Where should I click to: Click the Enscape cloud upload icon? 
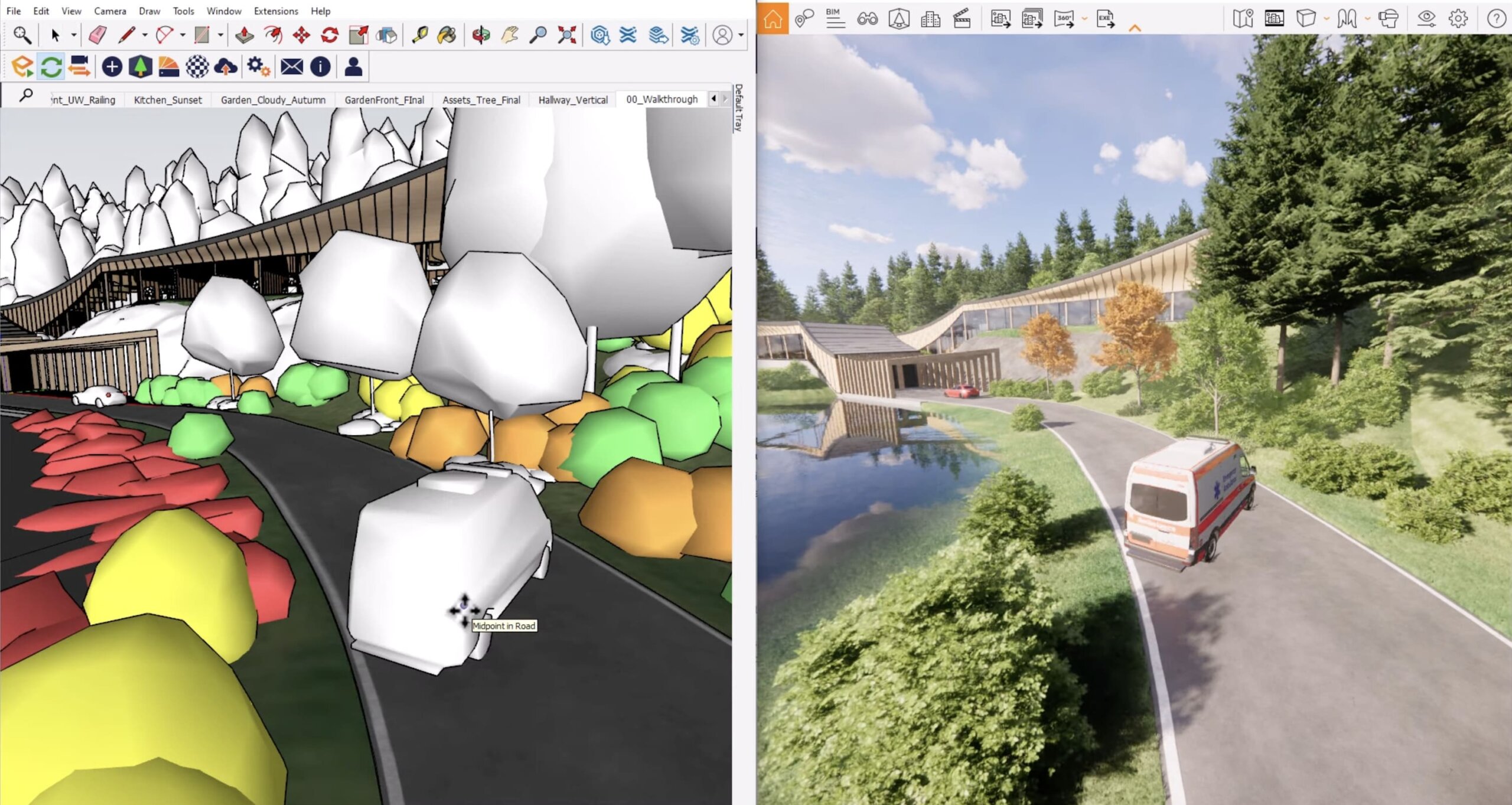click(226, 67)
